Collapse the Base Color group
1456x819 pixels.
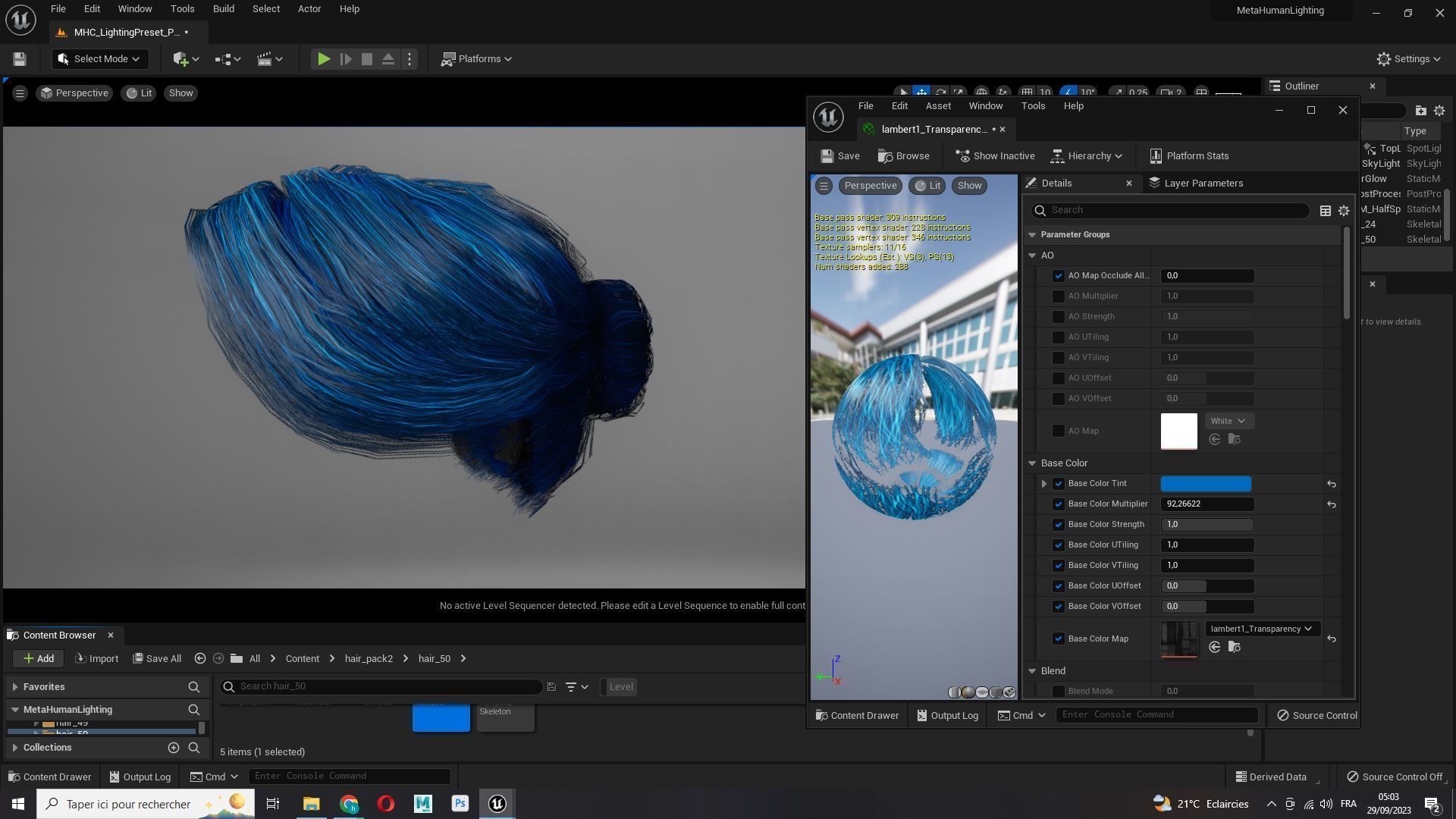(1032, 463)
